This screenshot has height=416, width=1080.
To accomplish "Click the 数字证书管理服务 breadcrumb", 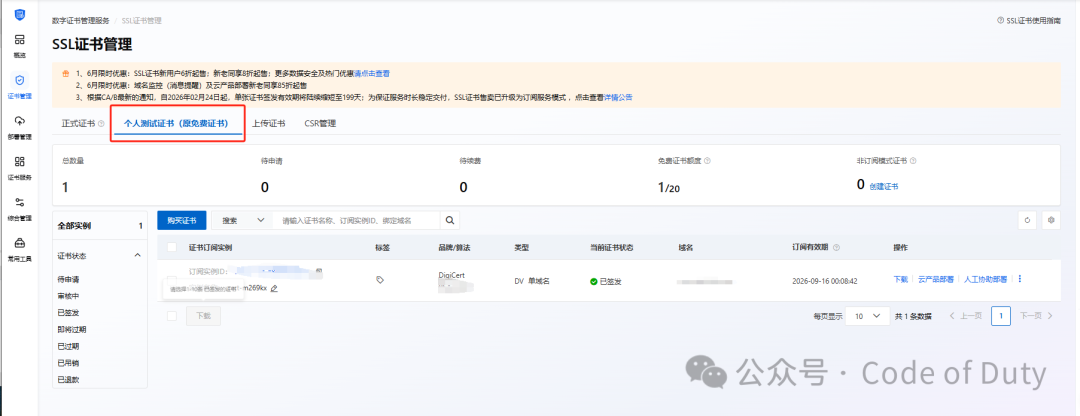I will pyautogui.click(x=81, y=21).
